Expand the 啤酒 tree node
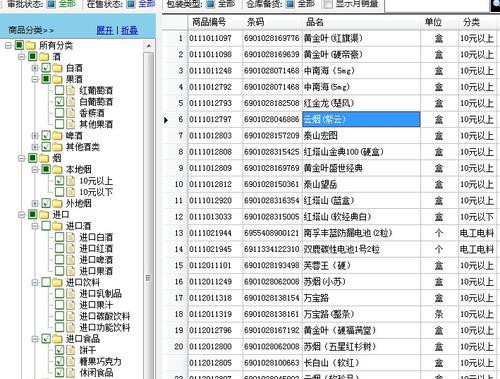The width and height of the screenshot is (500, 379). tap(35, 136)
